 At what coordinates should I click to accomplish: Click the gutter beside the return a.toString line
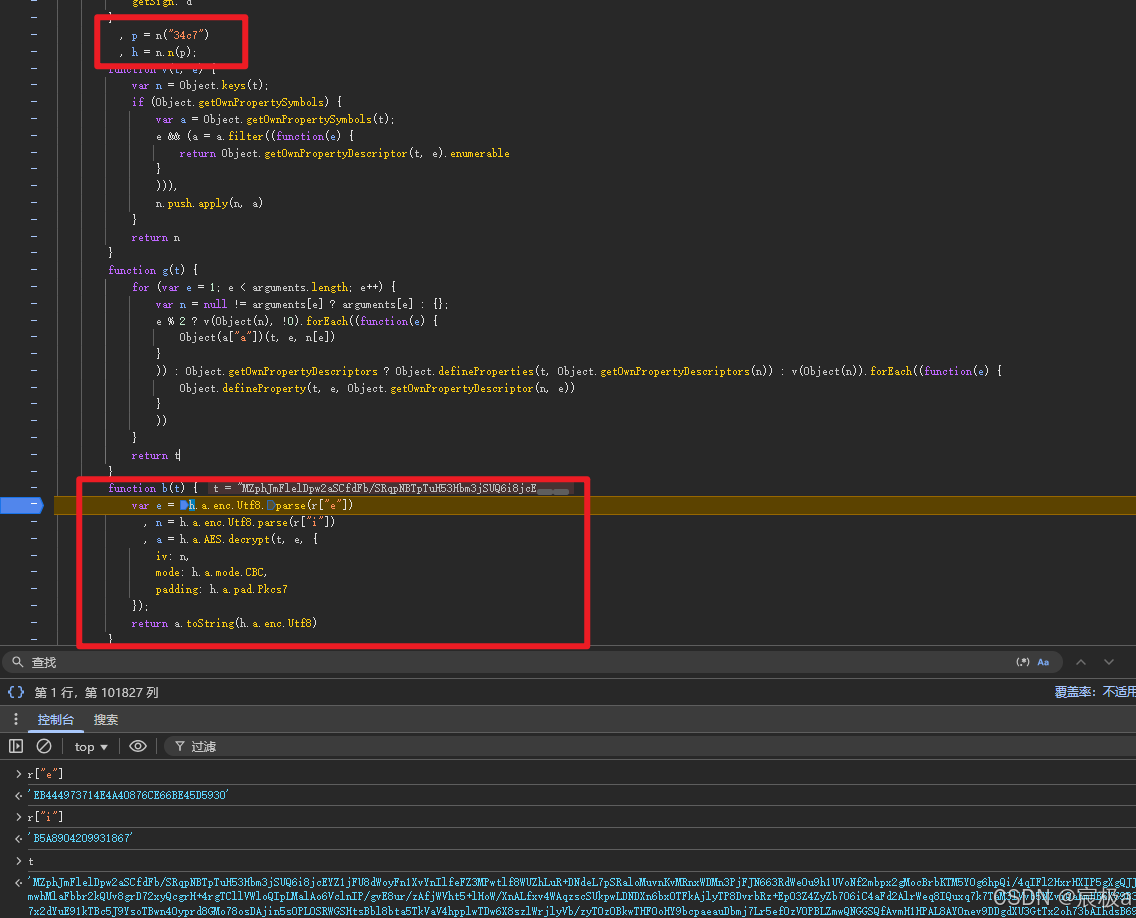coord(34,622)
